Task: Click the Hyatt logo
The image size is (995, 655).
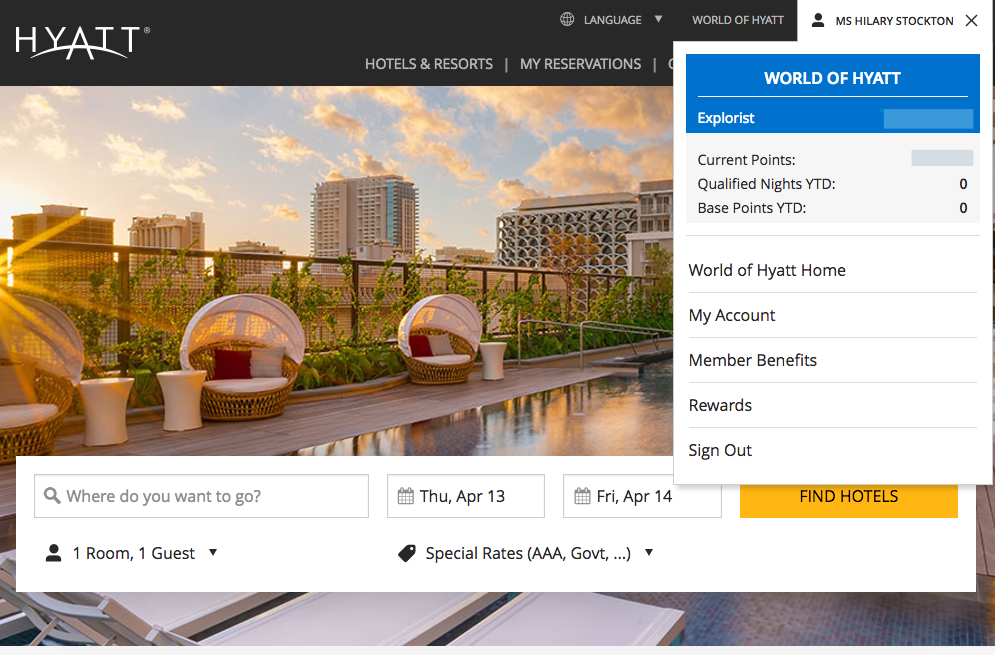Action: tap(82, 42)
